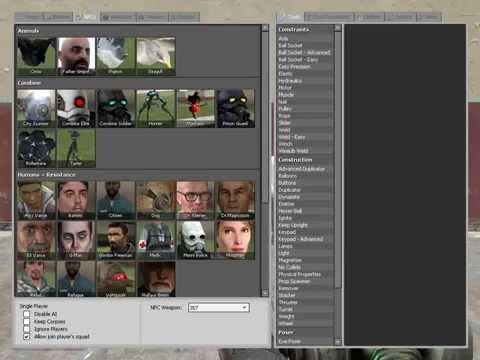This screenshot has height=360, width=480.
Task: Select the Prop Spawner tool
Action: pos(305,281)
